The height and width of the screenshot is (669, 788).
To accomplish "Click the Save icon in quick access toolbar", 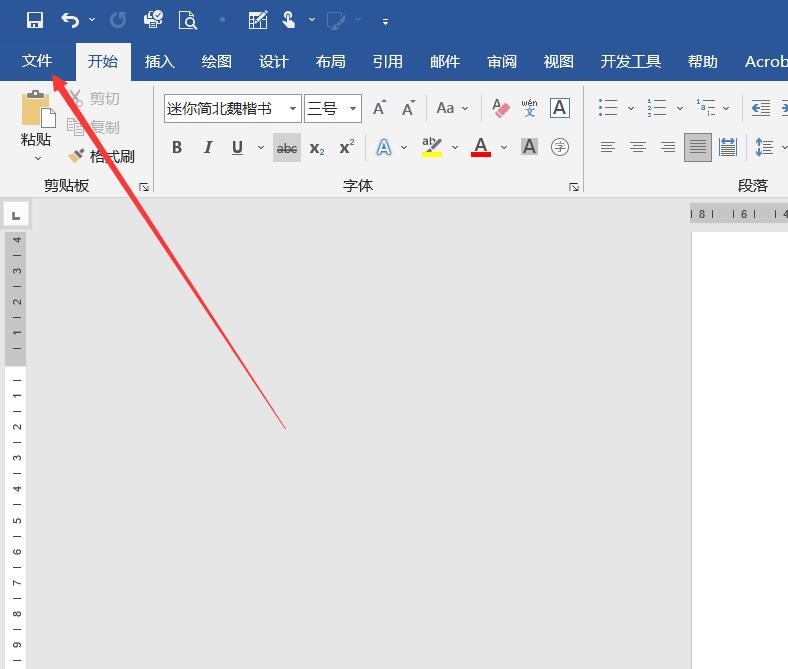I will click(x=35, y=20).
